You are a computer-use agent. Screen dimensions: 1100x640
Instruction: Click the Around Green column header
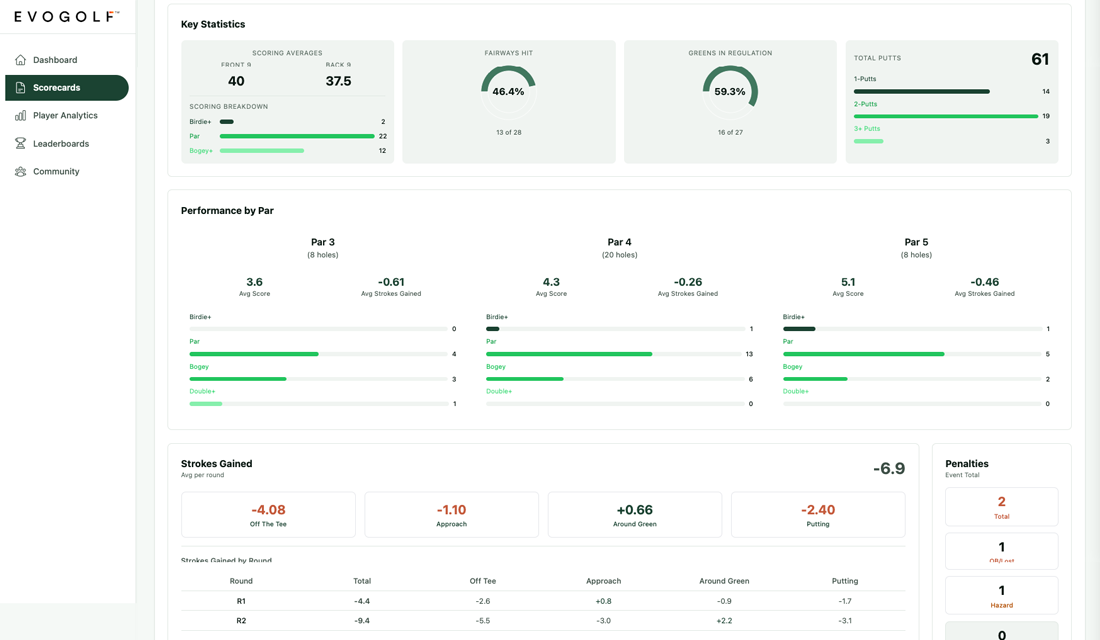[x=724, y=581]
